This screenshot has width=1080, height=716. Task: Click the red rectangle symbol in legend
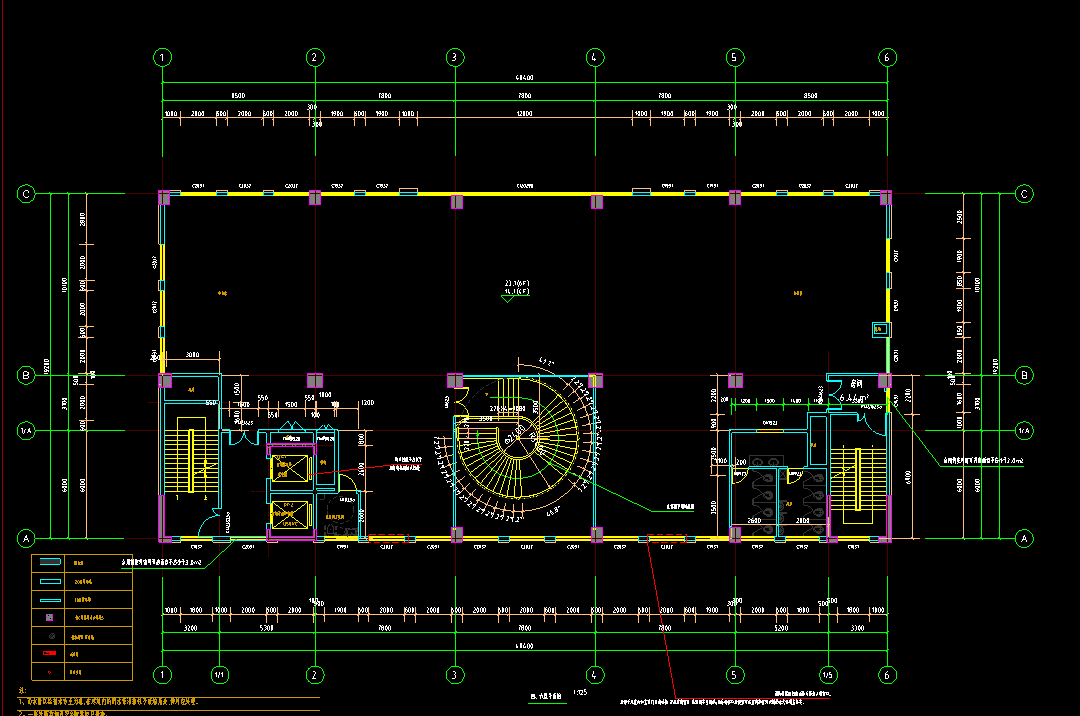(49, 654)
